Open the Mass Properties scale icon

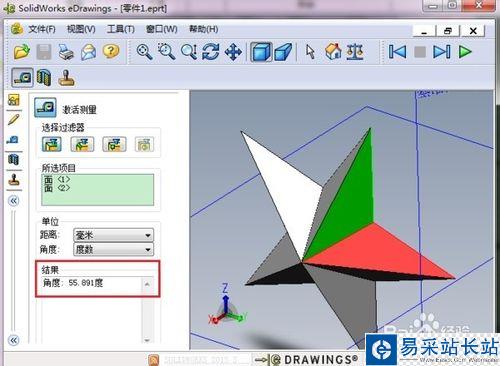(354, 52)
